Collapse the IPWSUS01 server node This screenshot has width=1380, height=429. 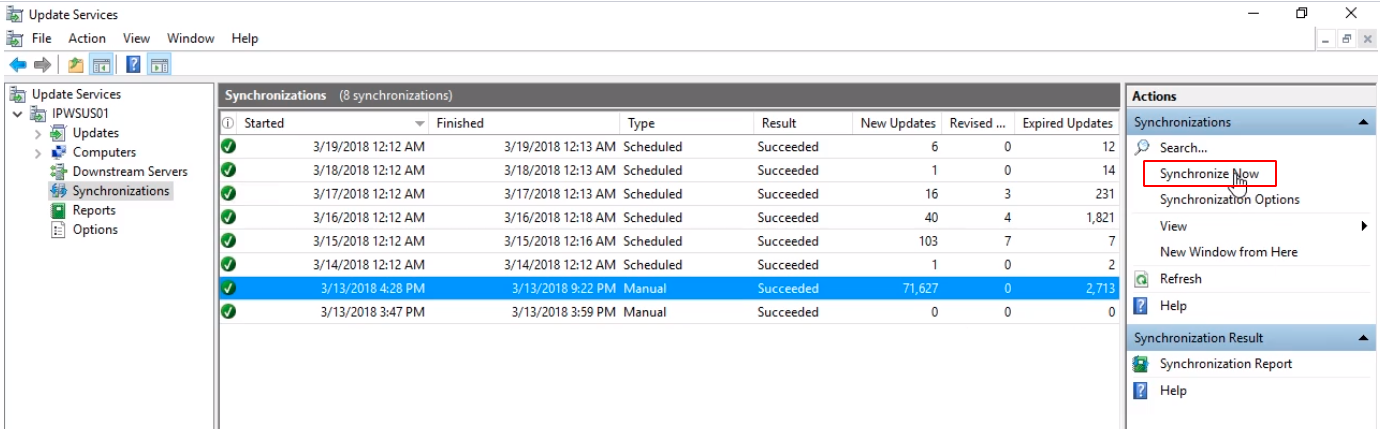pyautogui.click(x=18, y=114)
